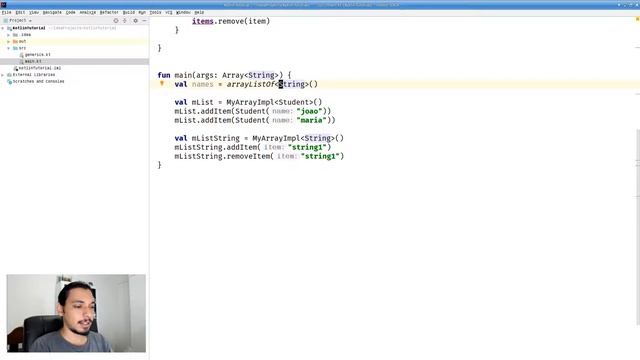Click the editor vertical scrollbar

coord(638,227)
